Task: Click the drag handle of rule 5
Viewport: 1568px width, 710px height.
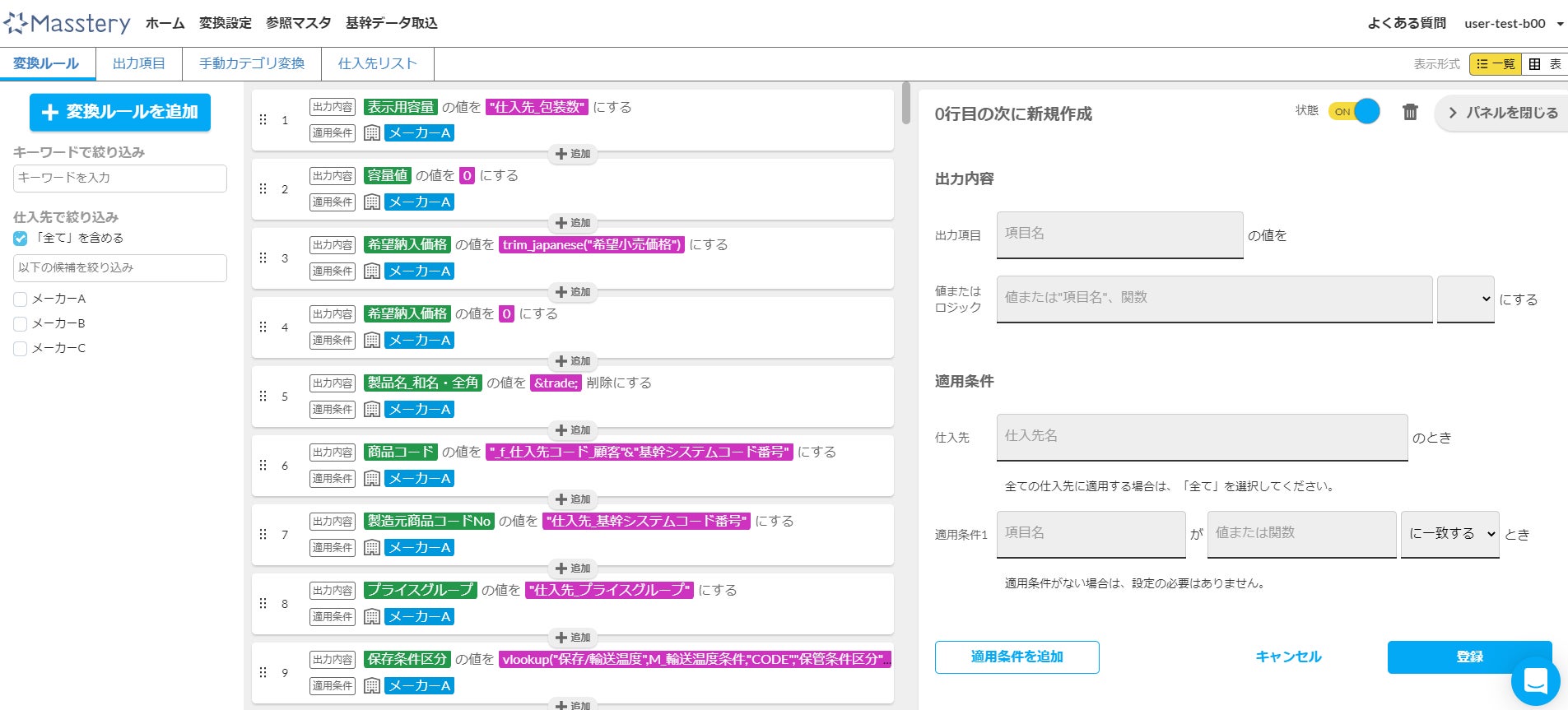Action: (263, 397)
